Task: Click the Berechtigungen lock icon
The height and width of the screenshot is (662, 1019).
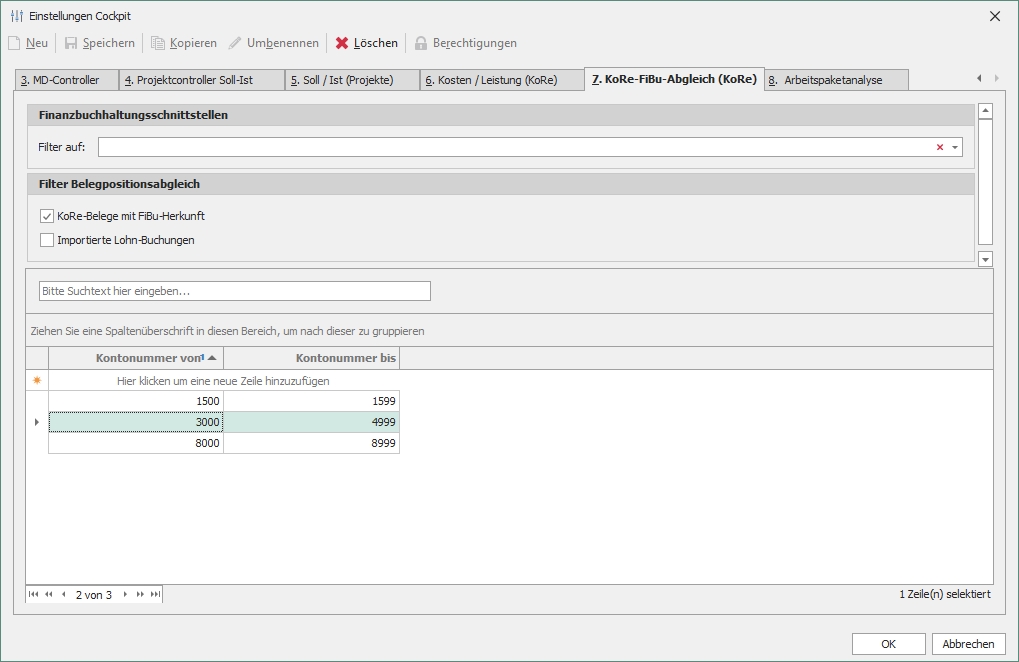Action: 421,43
